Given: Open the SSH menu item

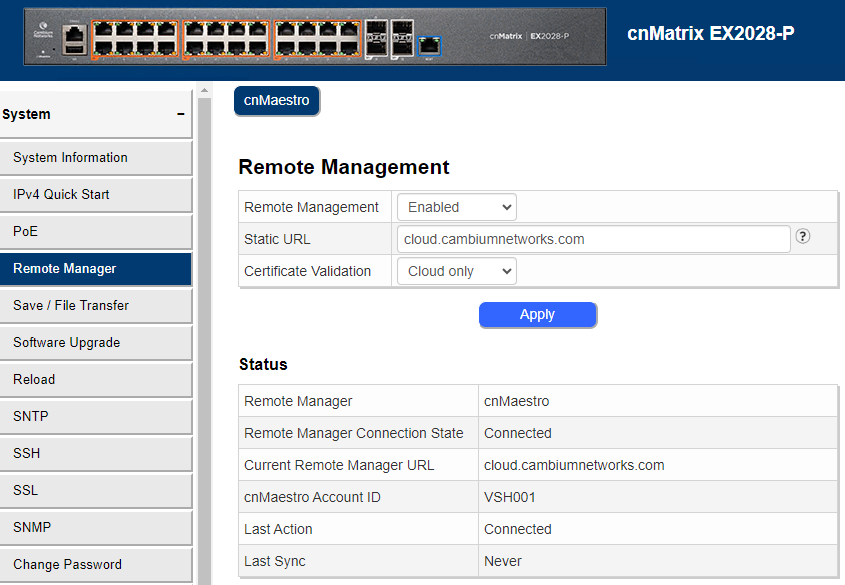Looking at the screenshot, I should [x=96, y=454].
